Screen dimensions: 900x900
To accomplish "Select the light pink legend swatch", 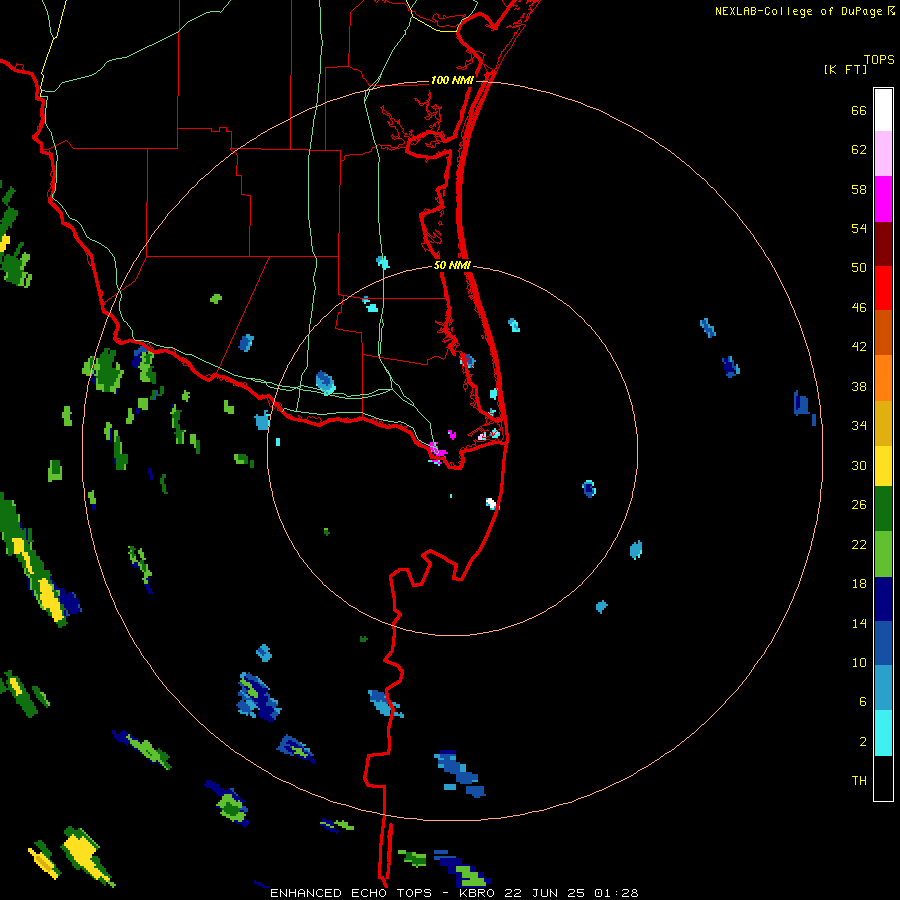I will pos(883,153).
